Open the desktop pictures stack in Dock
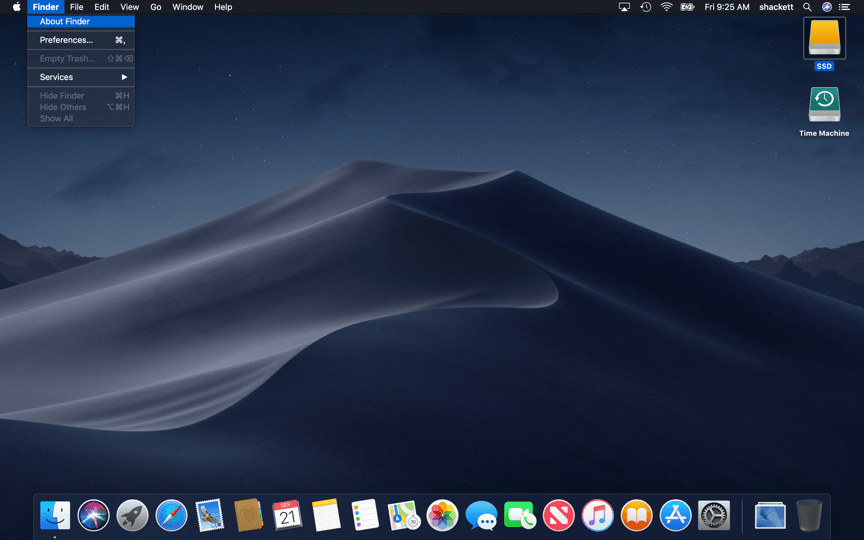The width and height of the screenshot is (864, 540). point(770,516)
